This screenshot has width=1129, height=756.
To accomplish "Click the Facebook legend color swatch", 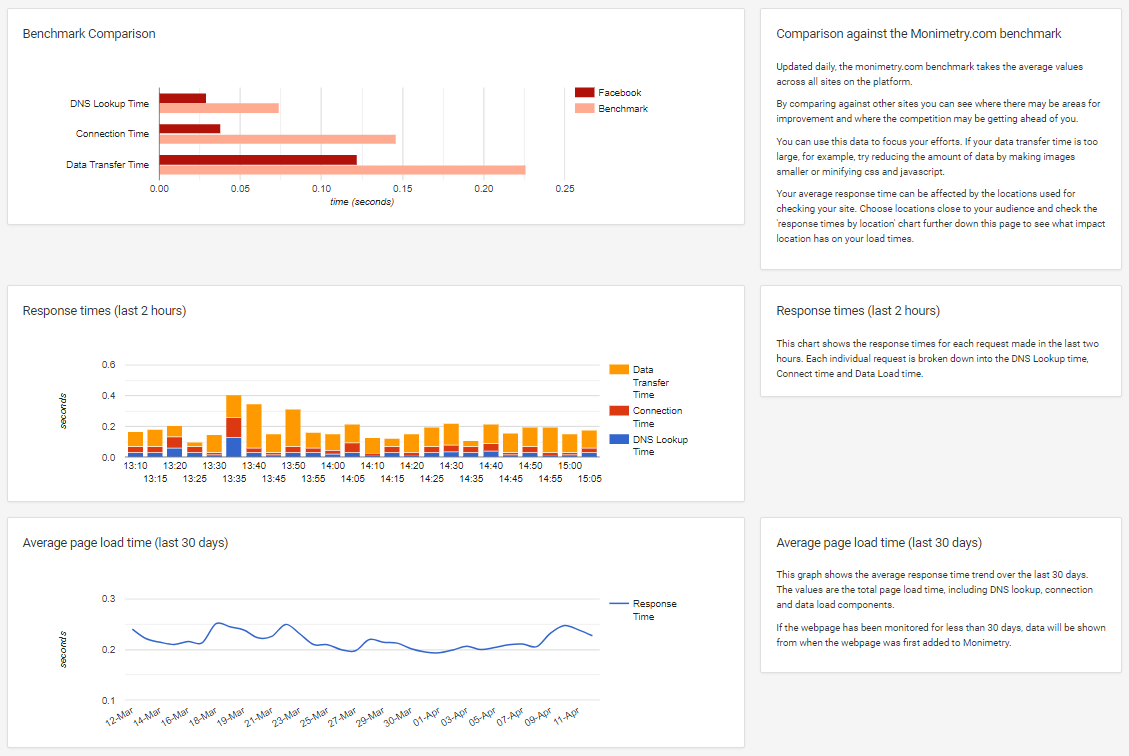I will 584,93.
